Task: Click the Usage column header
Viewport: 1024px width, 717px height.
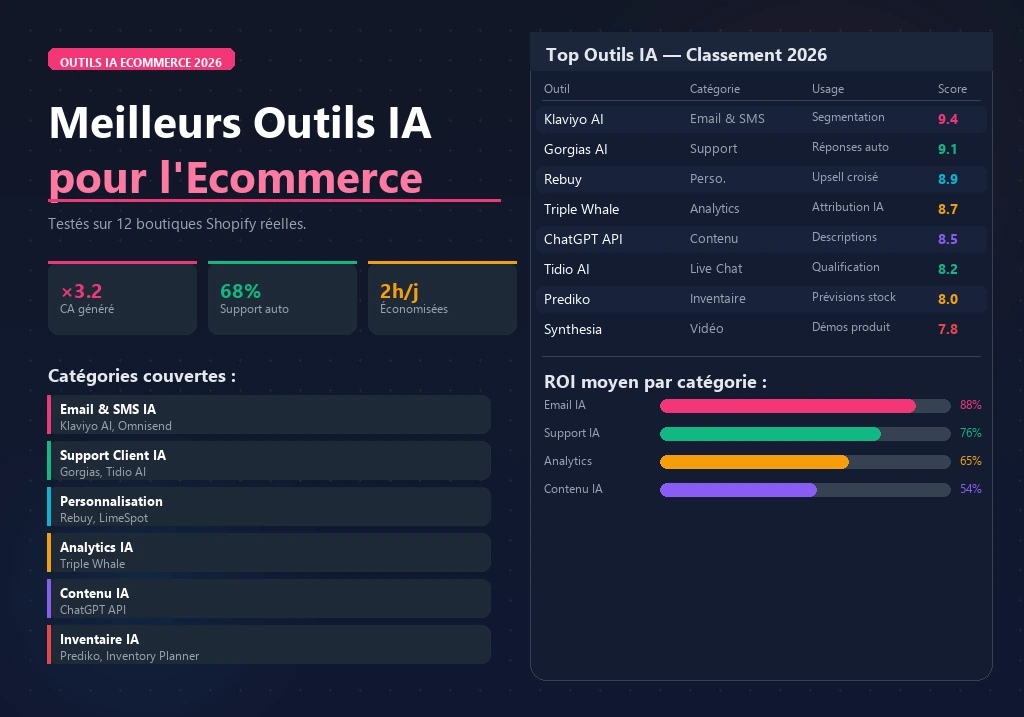Action: [827, 89]
